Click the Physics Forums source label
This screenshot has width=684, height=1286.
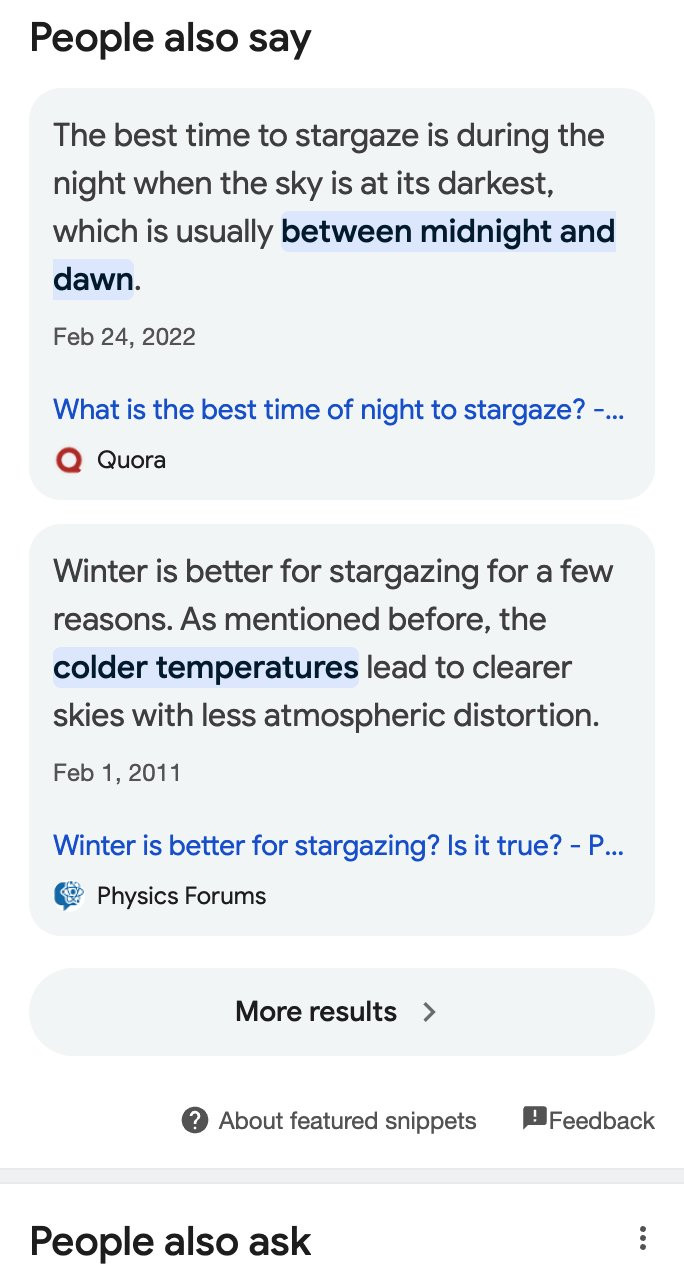[181, 896]
